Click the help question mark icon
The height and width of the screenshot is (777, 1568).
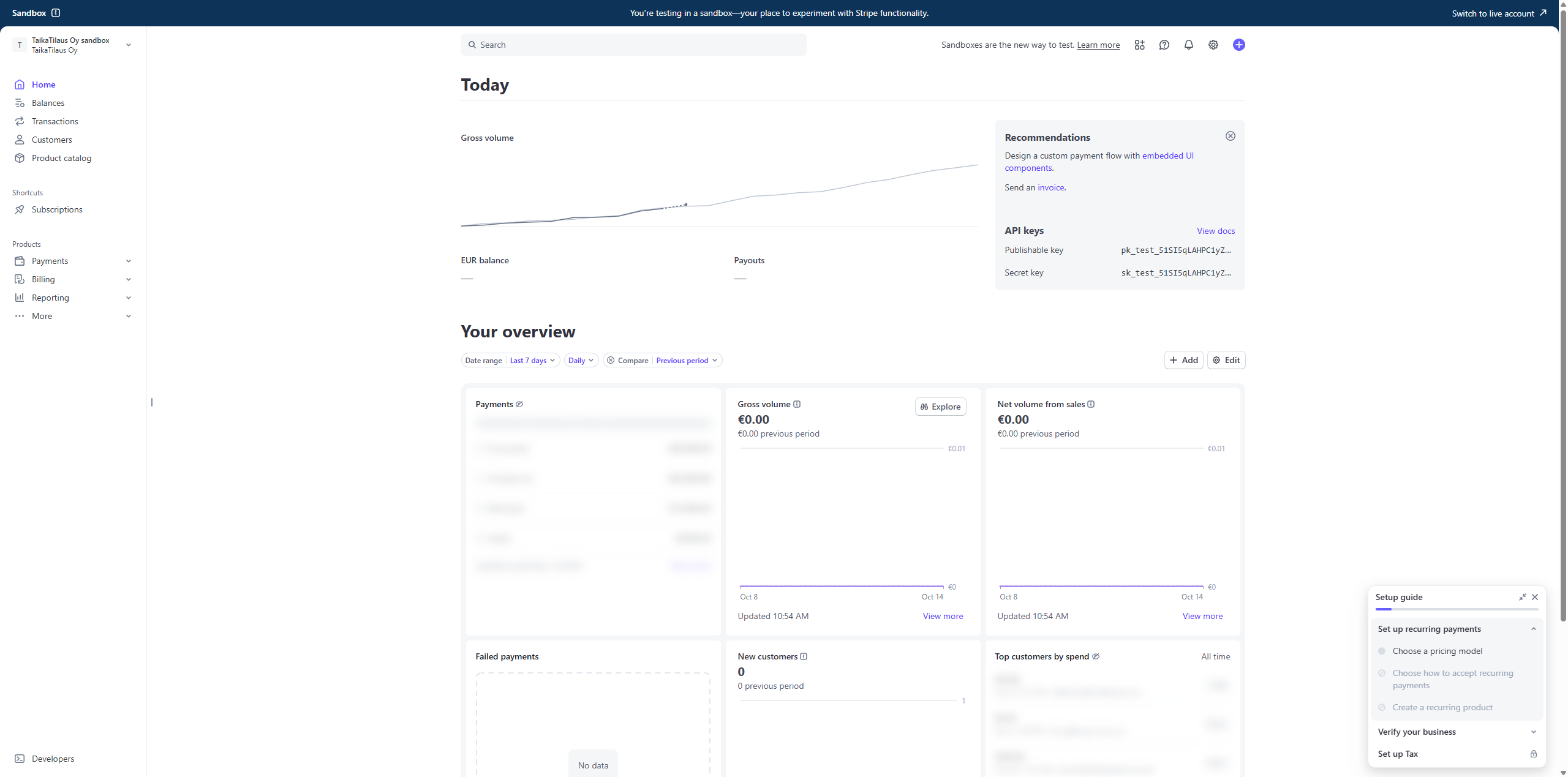click(x=1164, y=45)
